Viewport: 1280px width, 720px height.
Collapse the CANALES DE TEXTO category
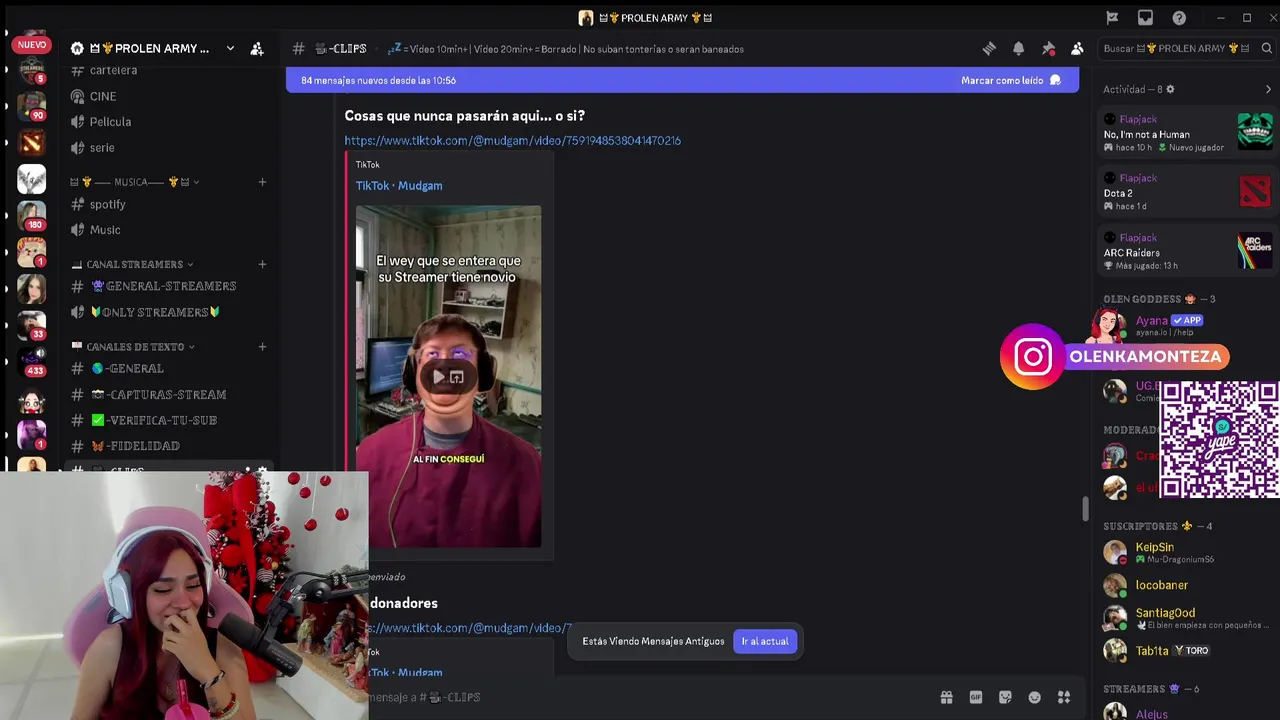pyautogui.click(x=134, y=347)
